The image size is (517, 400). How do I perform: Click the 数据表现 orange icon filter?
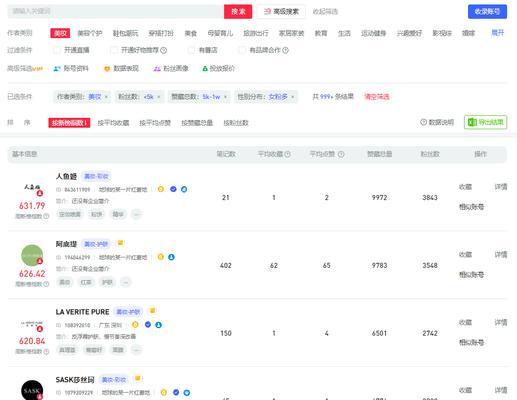(107, 69)
